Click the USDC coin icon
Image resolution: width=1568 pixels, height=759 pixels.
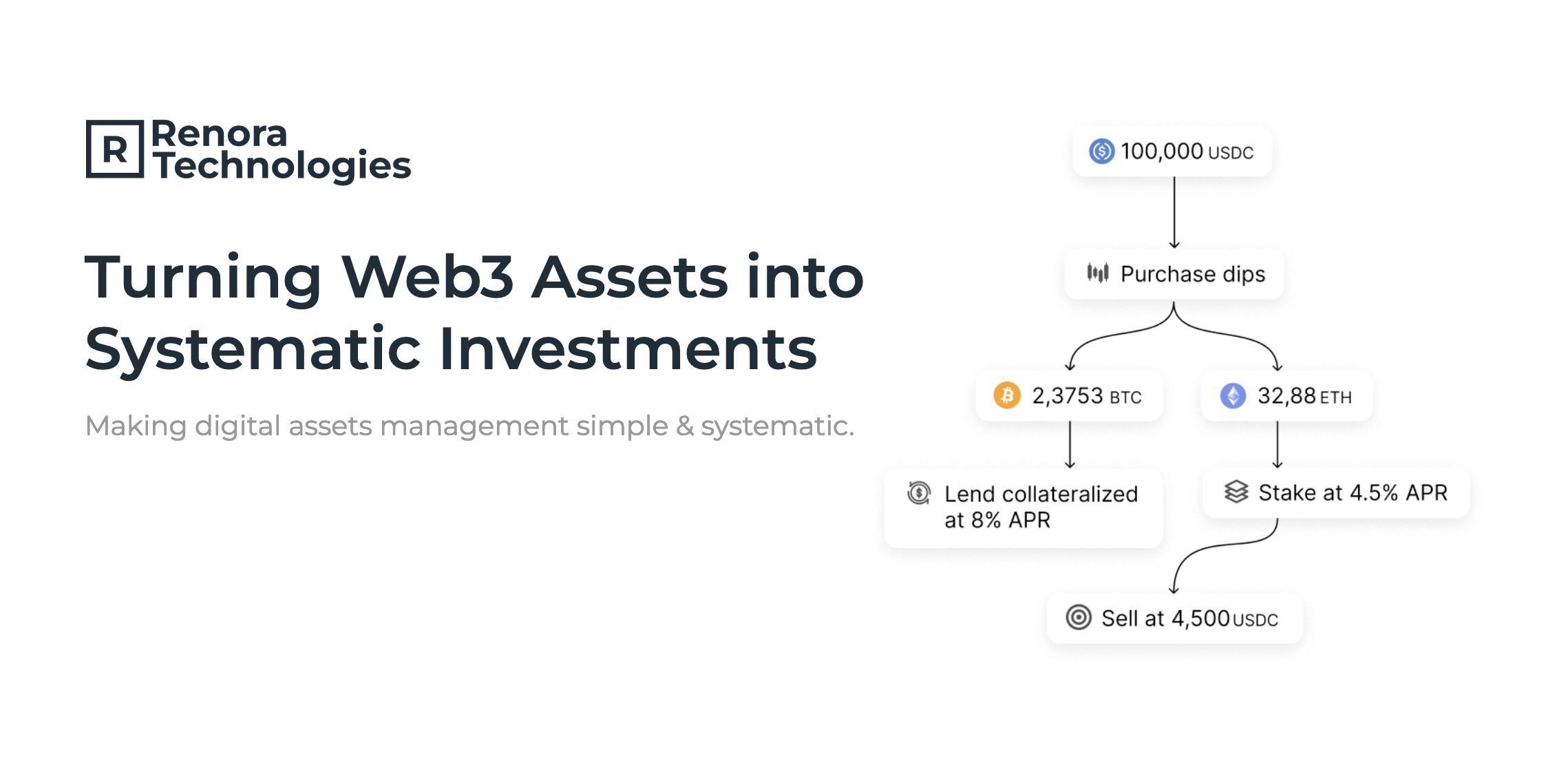[x=1101, y=151]
